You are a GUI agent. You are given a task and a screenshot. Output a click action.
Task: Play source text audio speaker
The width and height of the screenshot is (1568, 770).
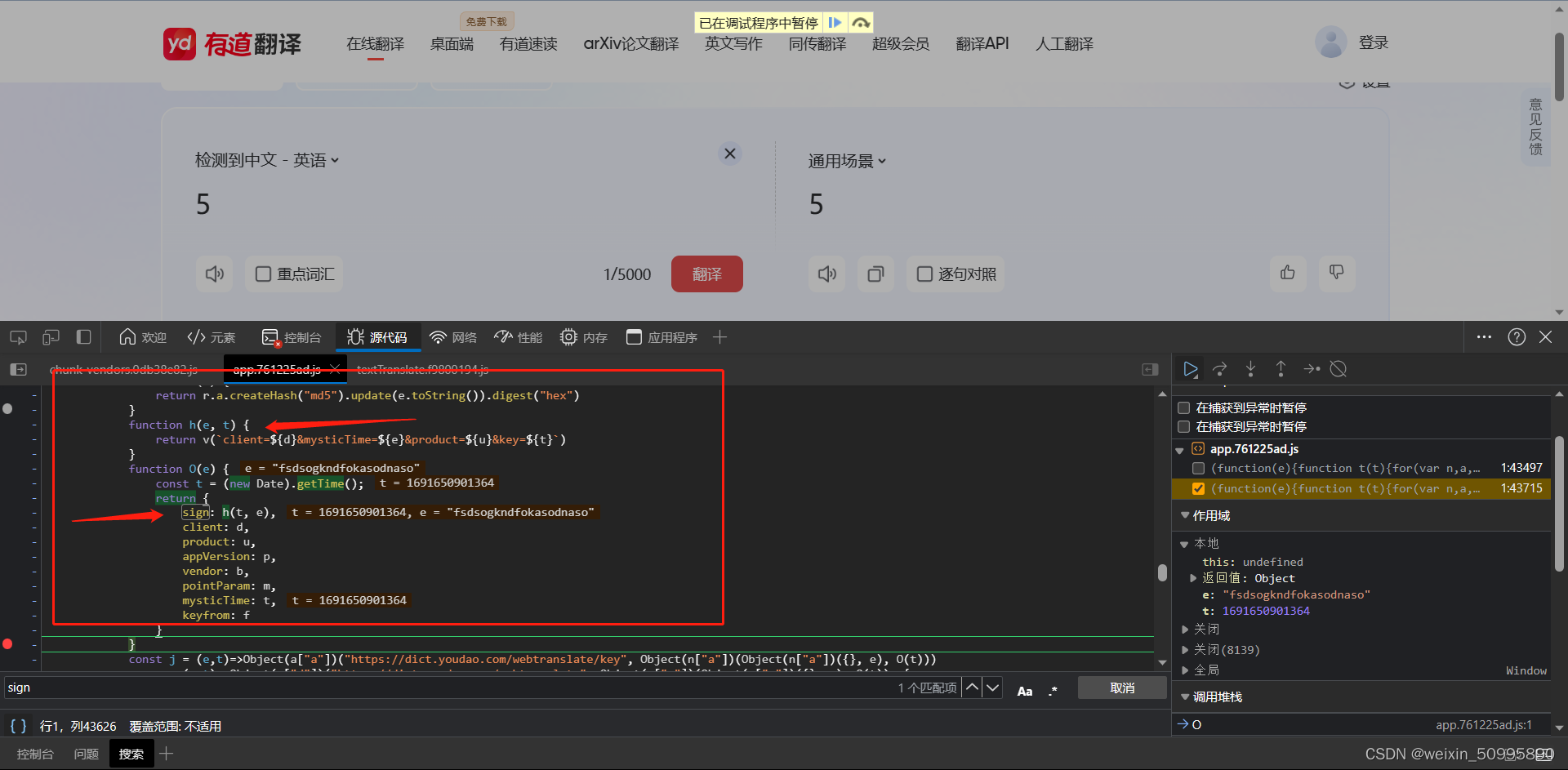pyautogui.click(x=215, y=274)
